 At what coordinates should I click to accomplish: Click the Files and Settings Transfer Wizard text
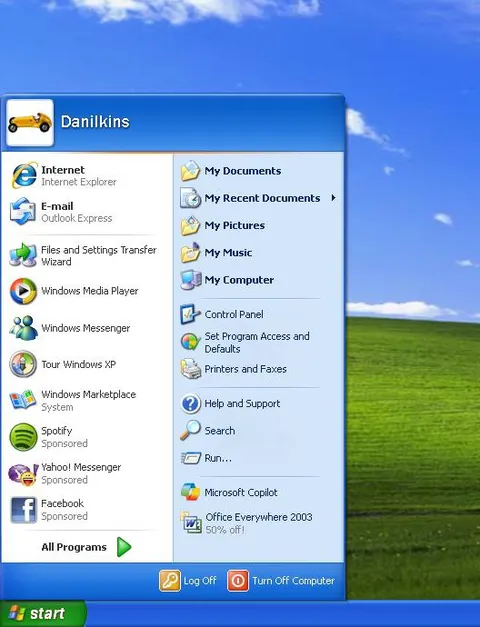click(x=99, y=256)
